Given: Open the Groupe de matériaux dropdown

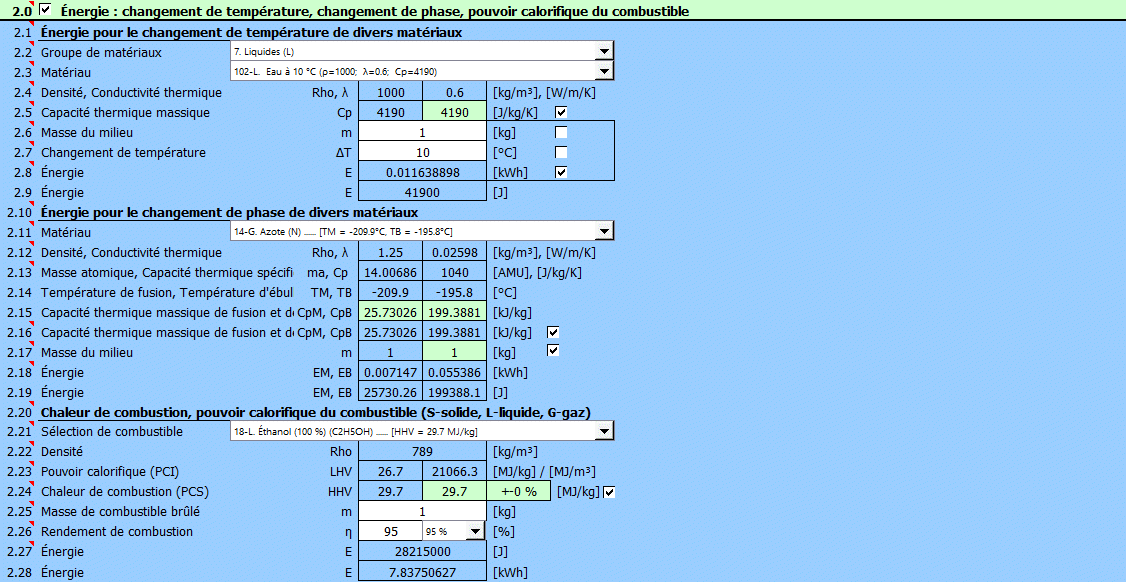Looking at the screenshot, I should (603, 52).
